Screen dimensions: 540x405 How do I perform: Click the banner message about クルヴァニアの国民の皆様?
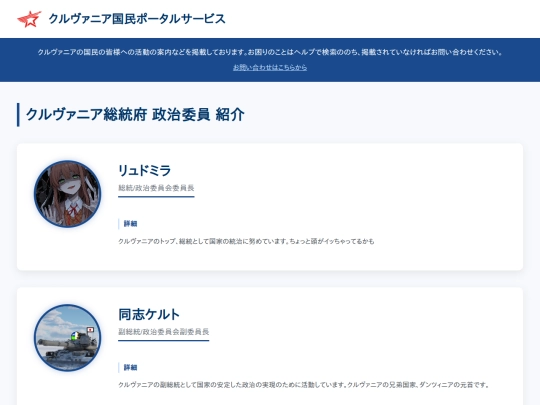270,52
